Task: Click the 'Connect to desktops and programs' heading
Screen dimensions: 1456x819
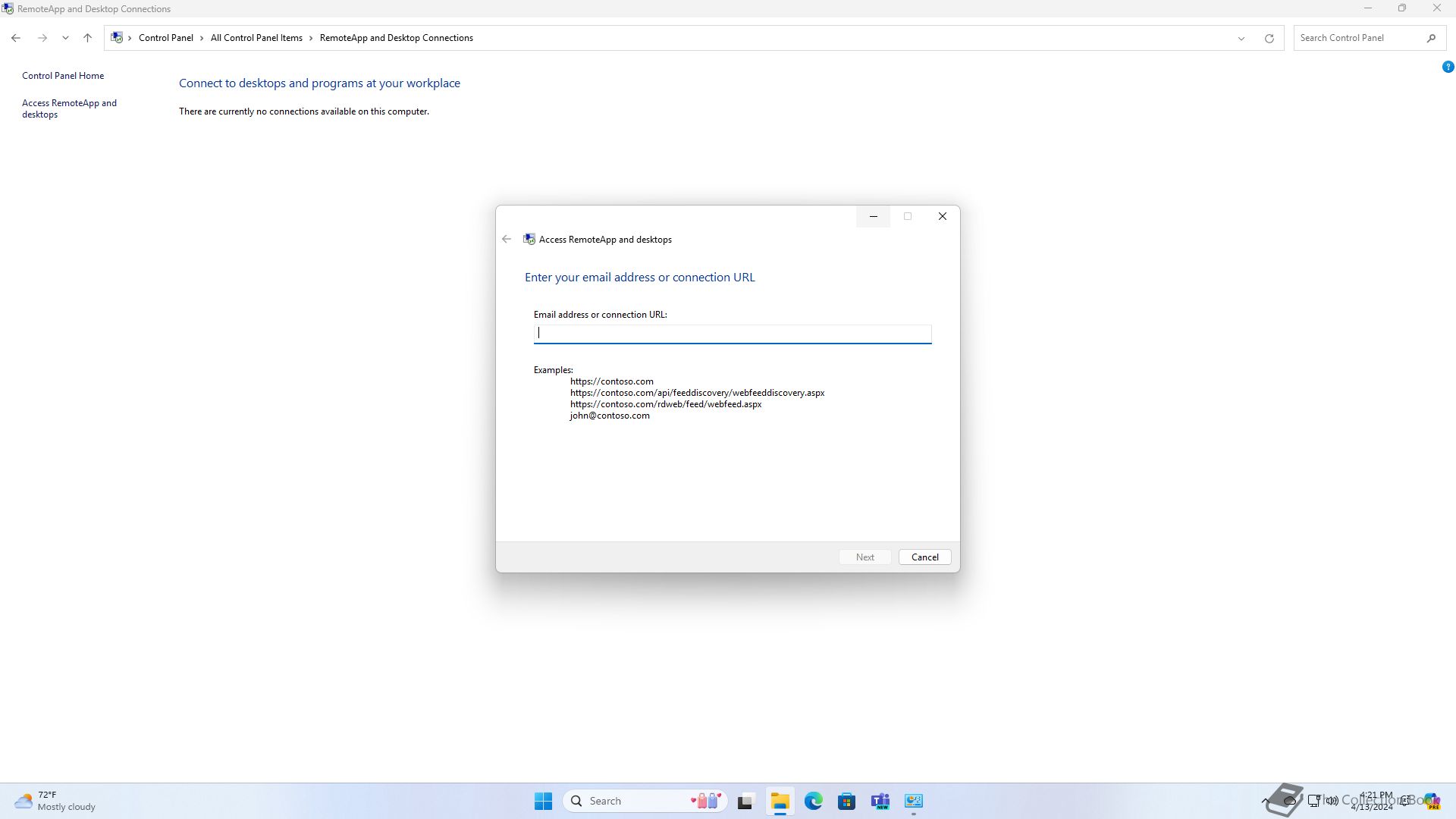Action: pyautogui.click(x=319, y=83)
